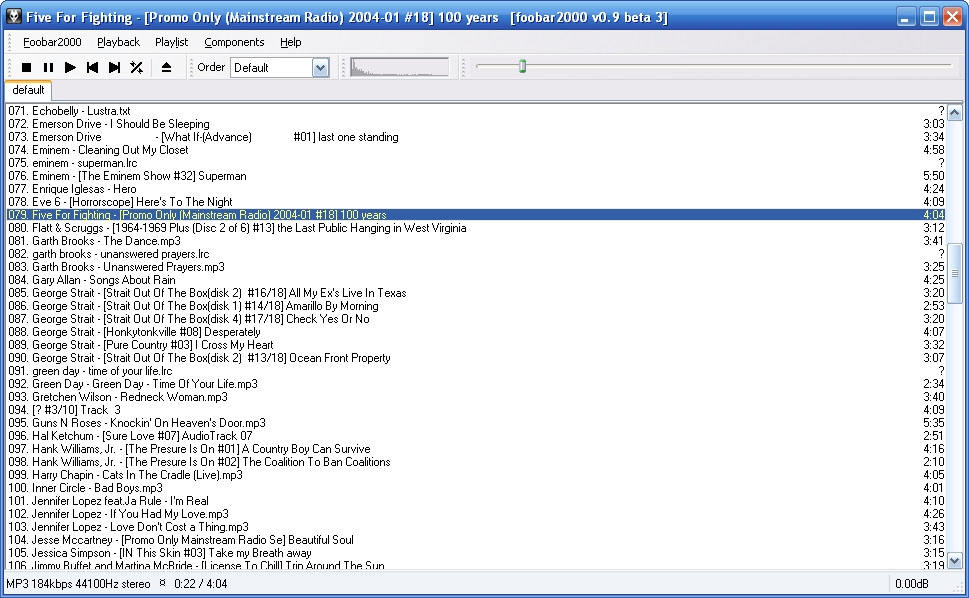Select track 075 eminem - superman.lrc
Screen dimensions: 969x598
[475, 163]
